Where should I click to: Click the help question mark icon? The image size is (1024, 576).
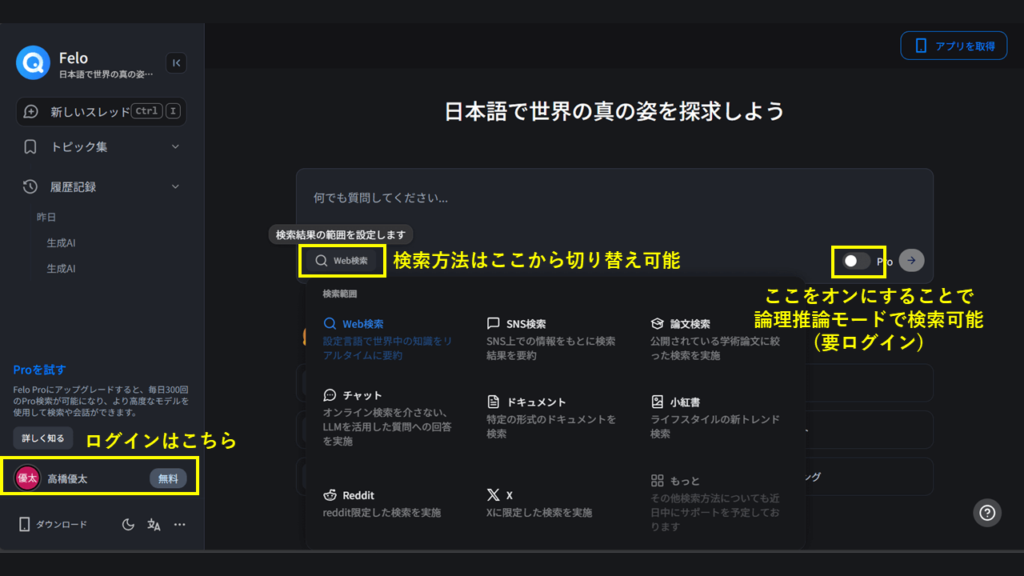987,512
